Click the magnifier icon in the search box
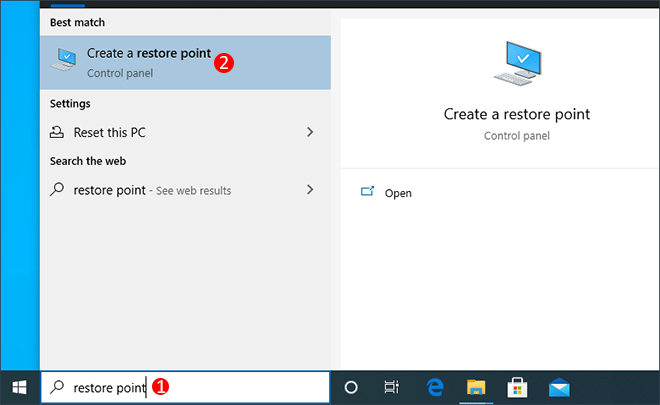The height and width of the screenshot is (405, 660). (57, 387)
